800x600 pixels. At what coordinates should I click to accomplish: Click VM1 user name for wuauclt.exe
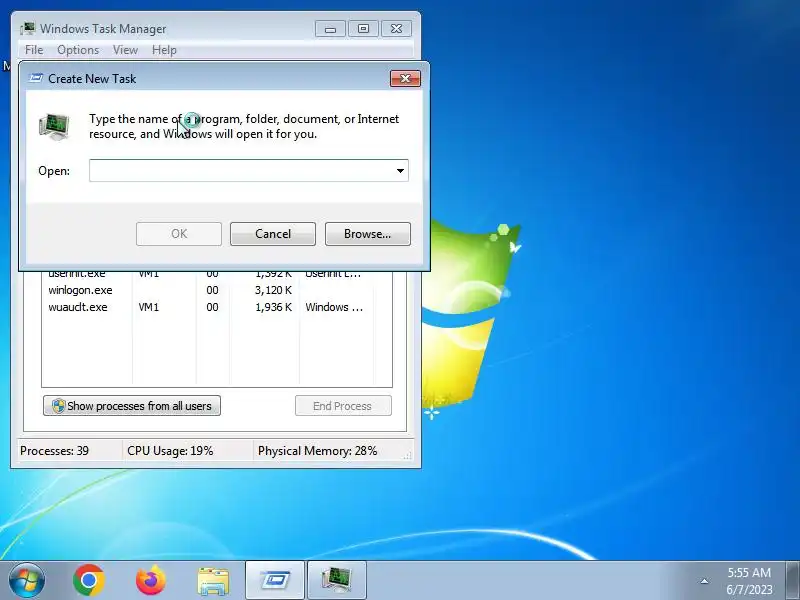point(148,307)
